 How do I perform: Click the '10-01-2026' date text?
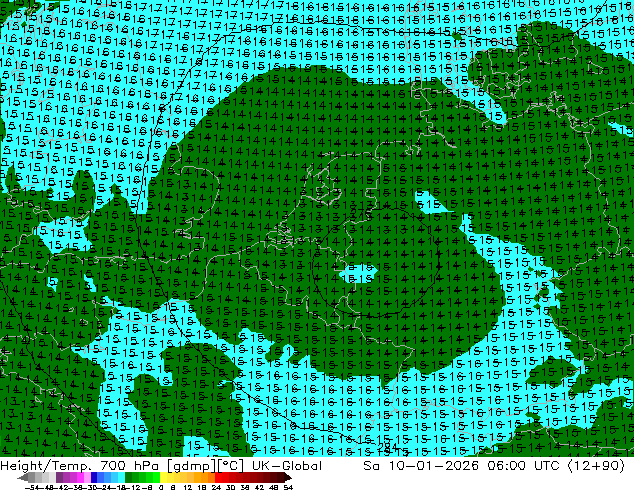point(434,466)
